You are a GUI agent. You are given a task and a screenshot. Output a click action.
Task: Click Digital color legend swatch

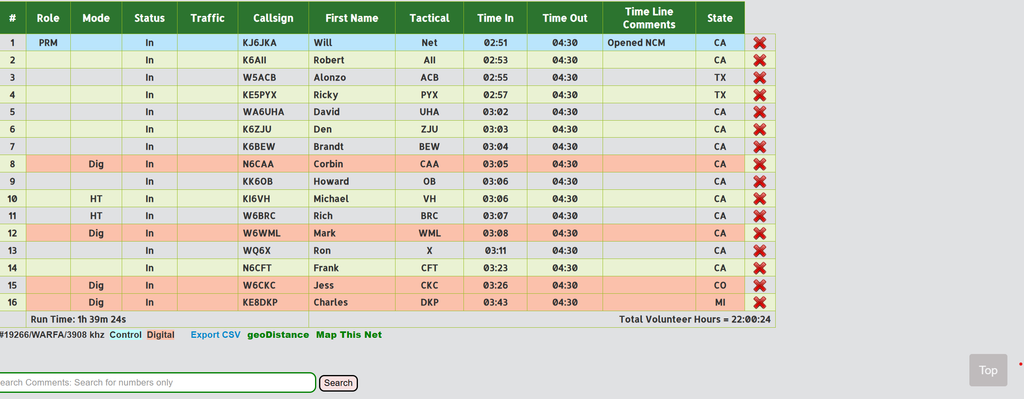point(161,335)
